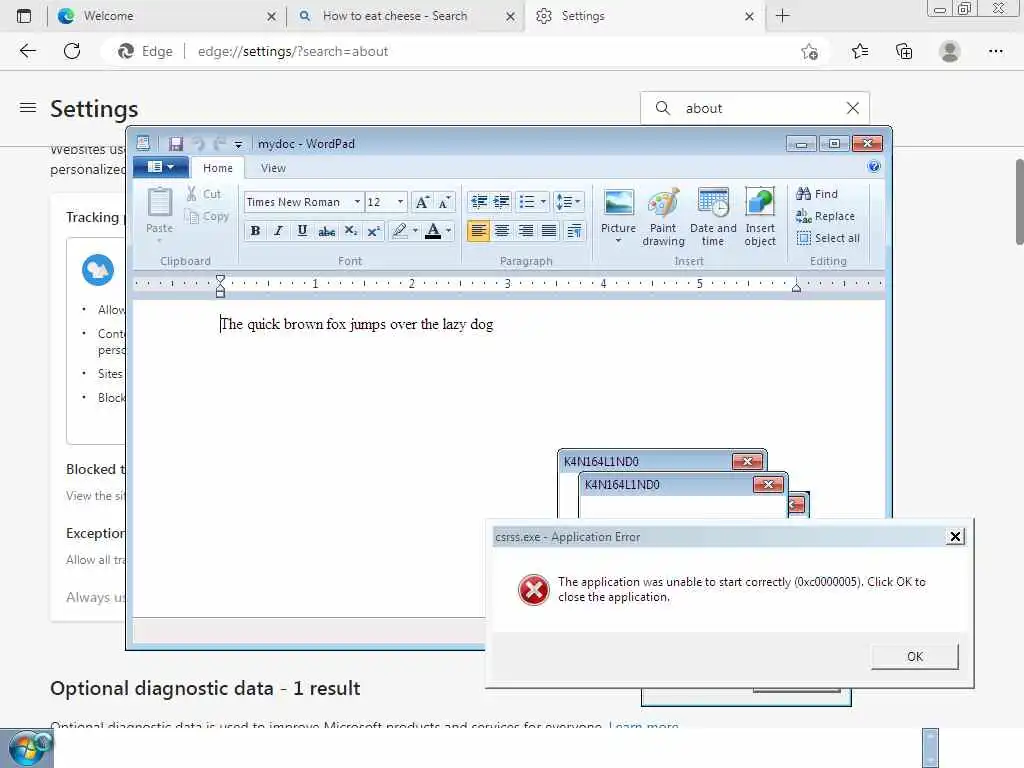
Task: Open Edge Settings and more menu
Action: 995,51
